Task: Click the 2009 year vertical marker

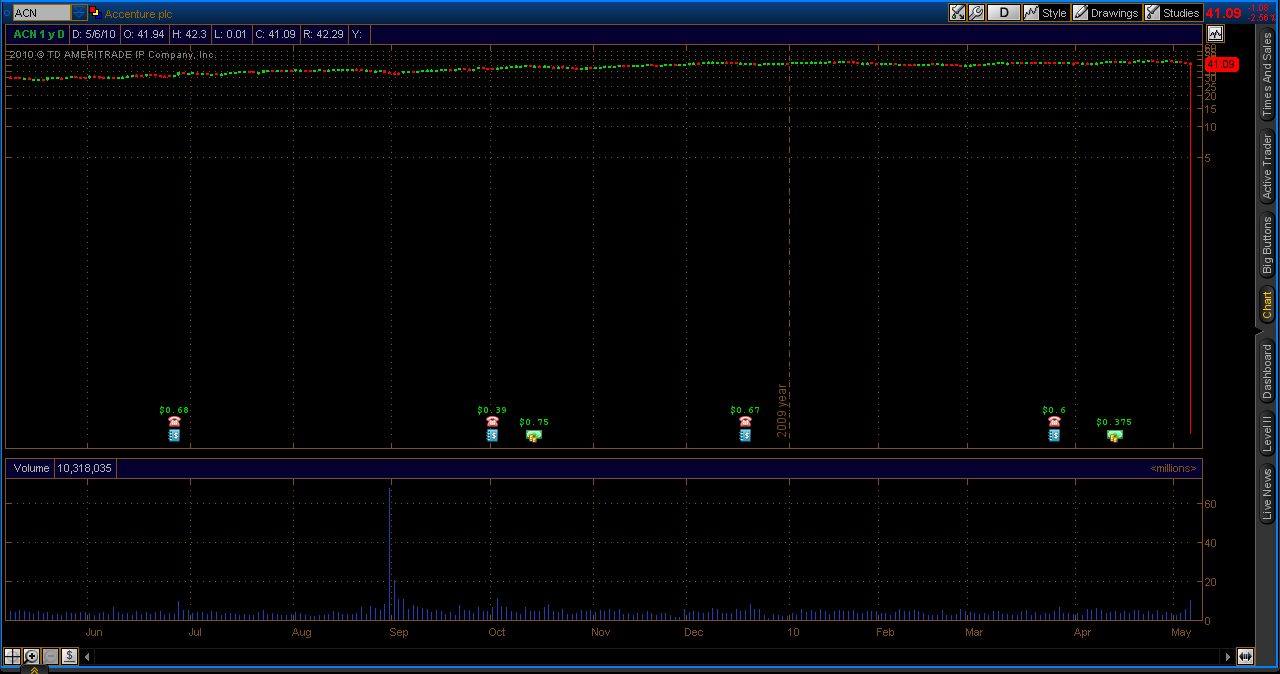Action: (x=783, y=410)
